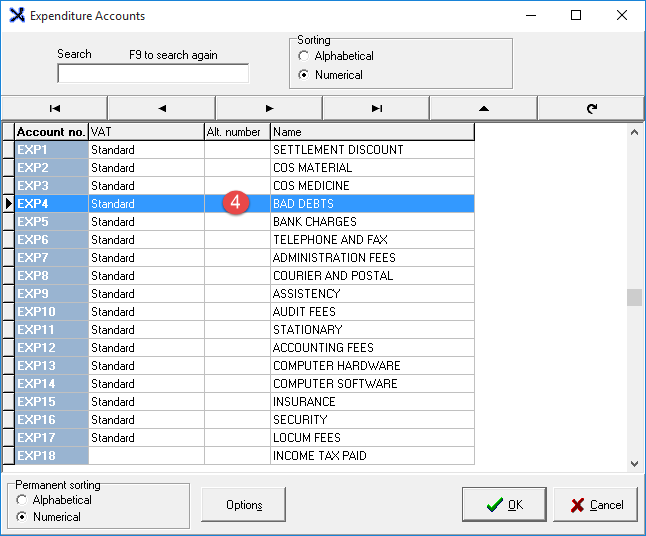Click the upward triangle navigator button
Image resolution: width=646 pixels, height=536 pixels.
click(483, 108)
